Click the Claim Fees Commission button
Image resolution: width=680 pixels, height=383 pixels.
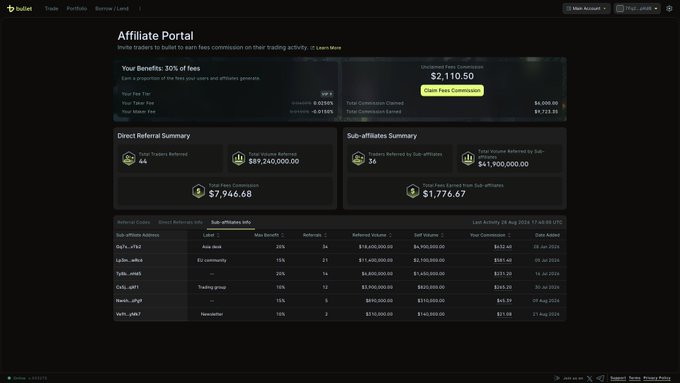pos(452,90)
